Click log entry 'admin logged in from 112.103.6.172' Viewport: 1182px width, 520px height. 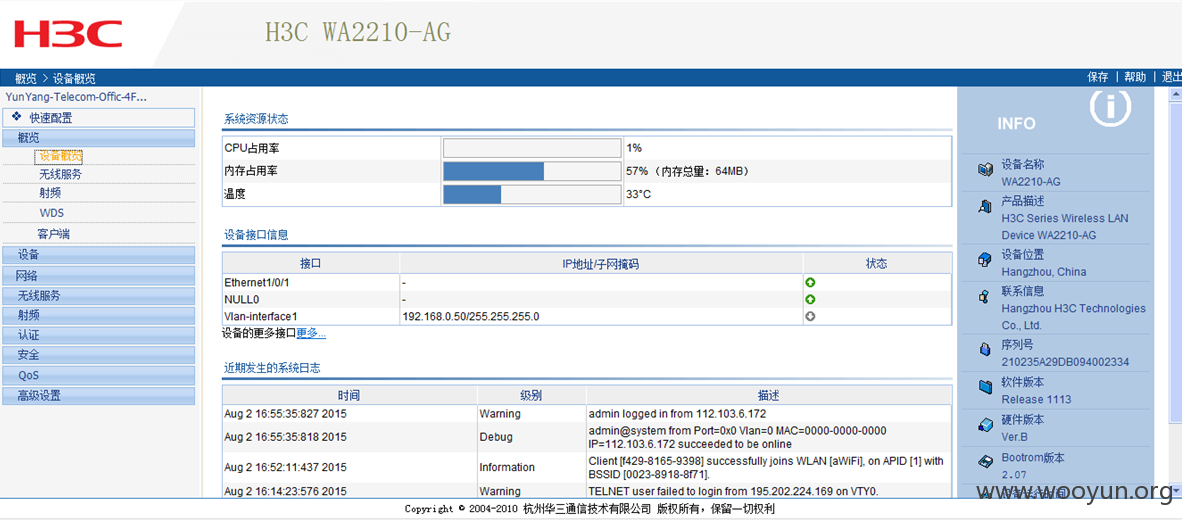pyautogui.click(x=677, y=414)
